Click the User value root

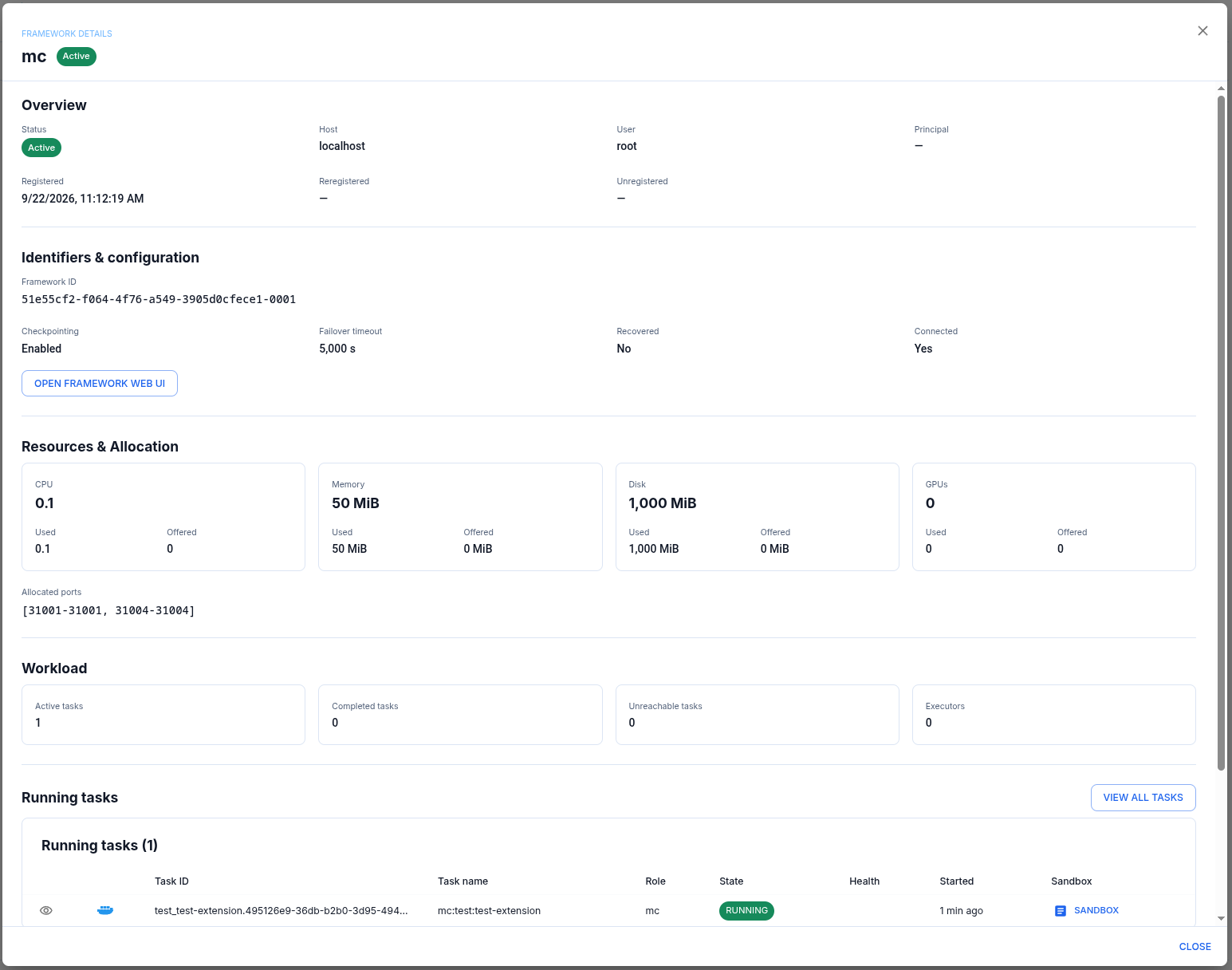[x=627, y=146]
